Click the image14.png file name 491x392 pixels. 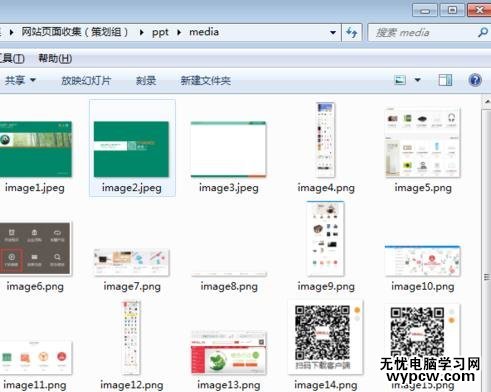click(x=326, y=385)
